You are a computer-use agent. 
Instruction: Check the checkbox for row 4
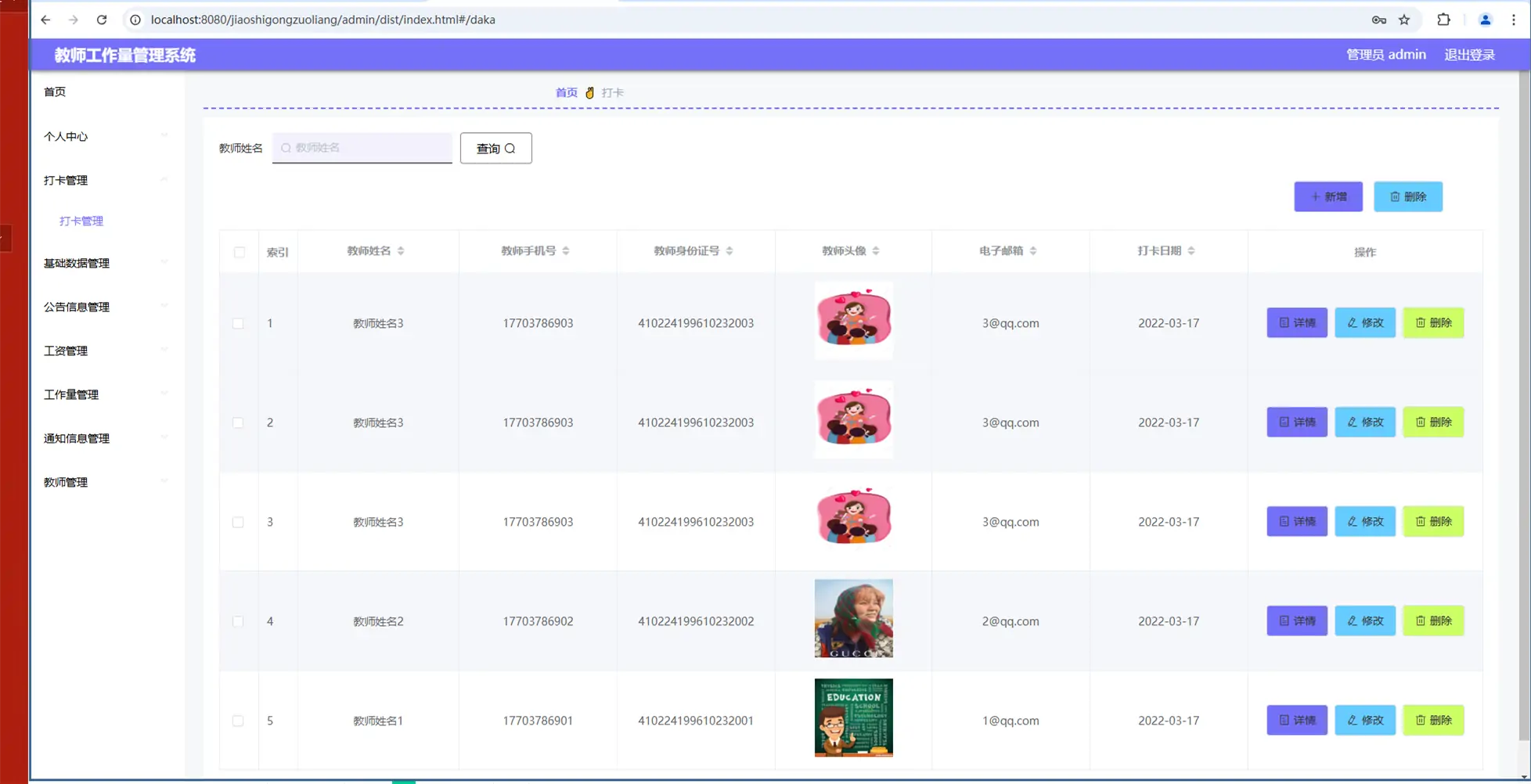(x=238, y=621)
